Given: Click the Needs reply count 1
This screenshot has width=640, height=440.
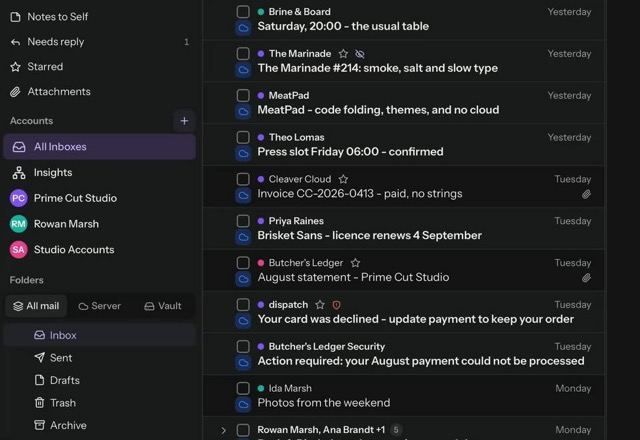Looking at the screenshot, I should tap(187, 42).
